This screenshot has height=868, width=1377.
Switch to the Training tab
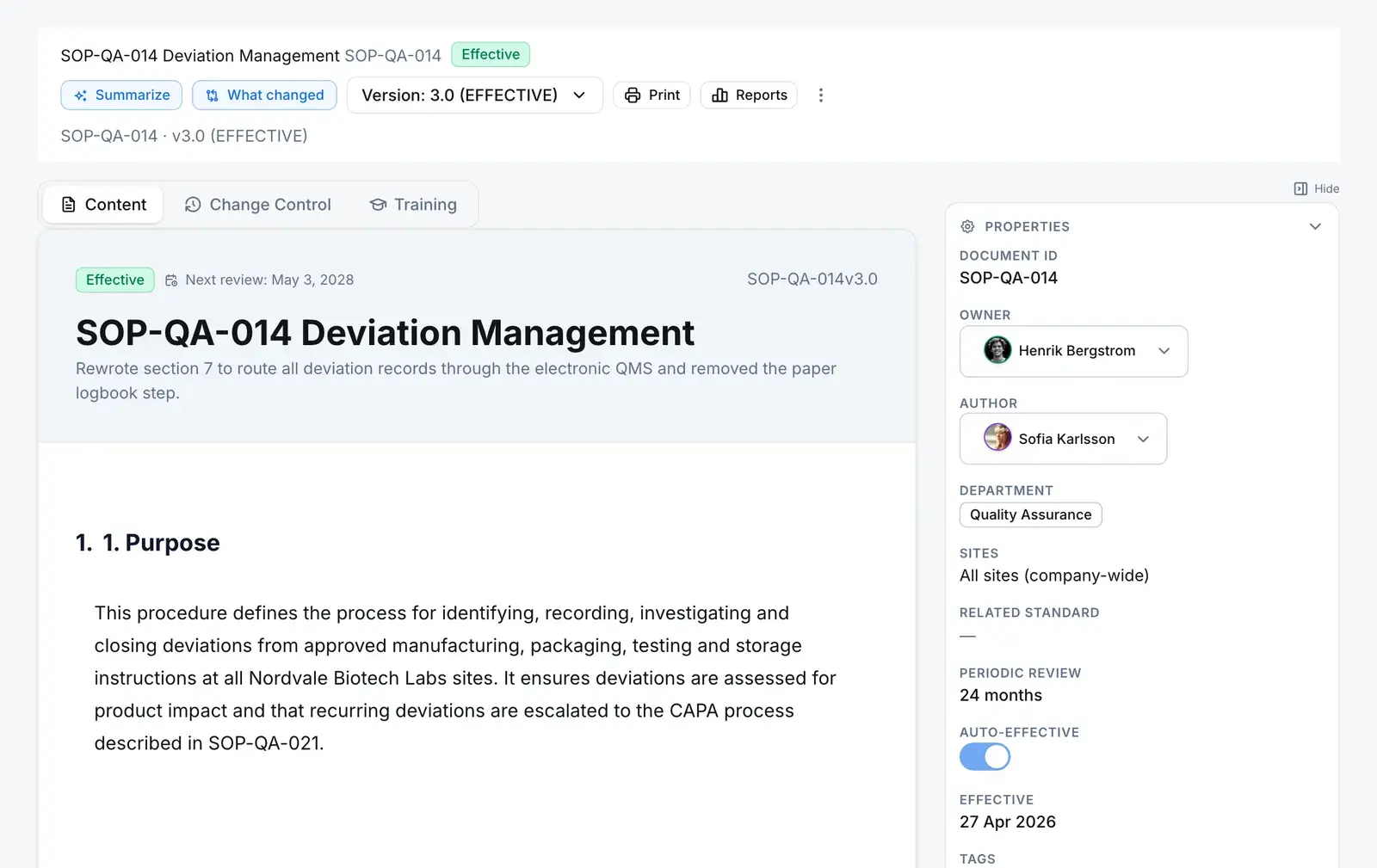[x=413, y=205]
